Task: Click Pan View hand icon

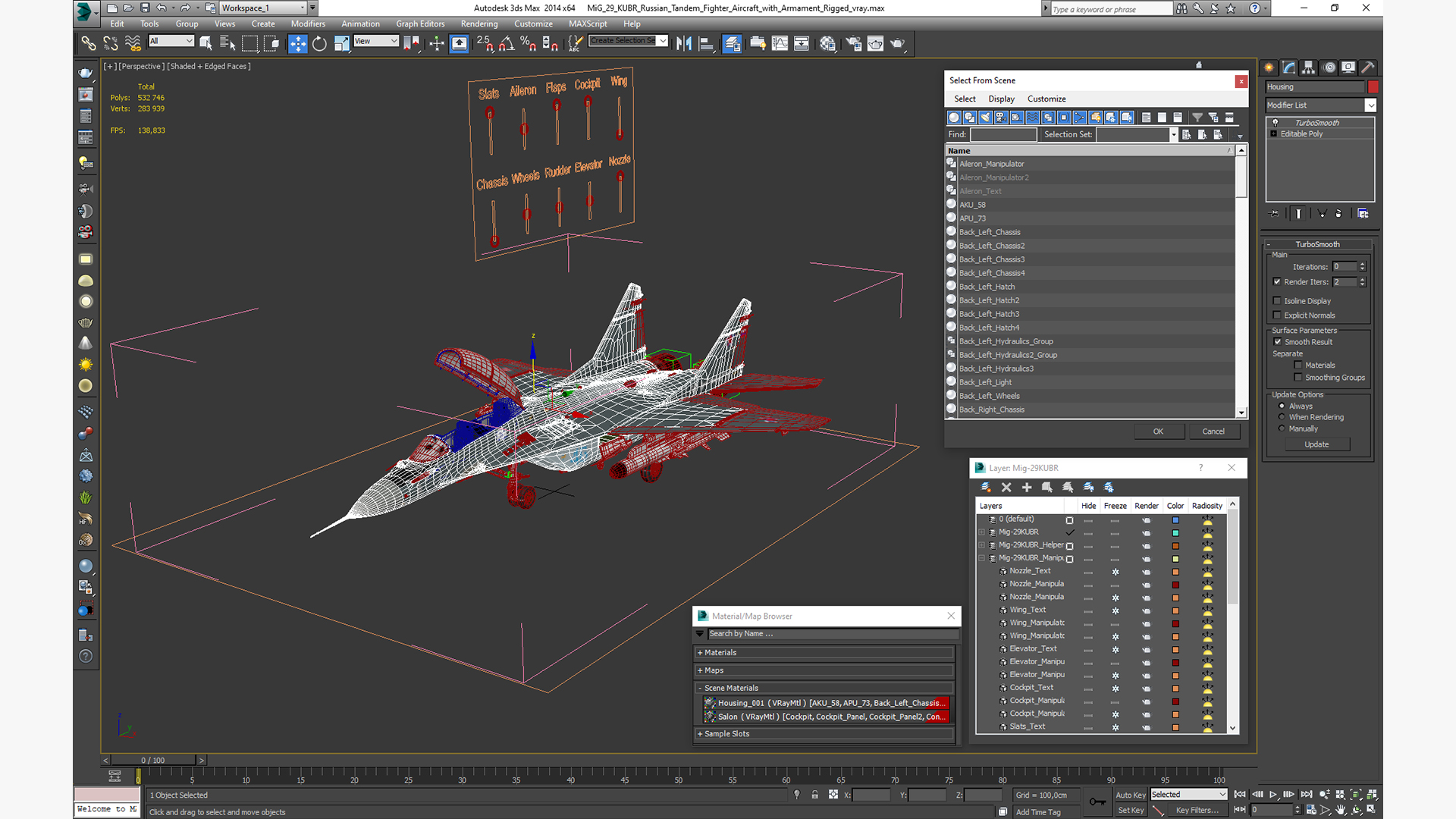Action: coord(1341,810)
